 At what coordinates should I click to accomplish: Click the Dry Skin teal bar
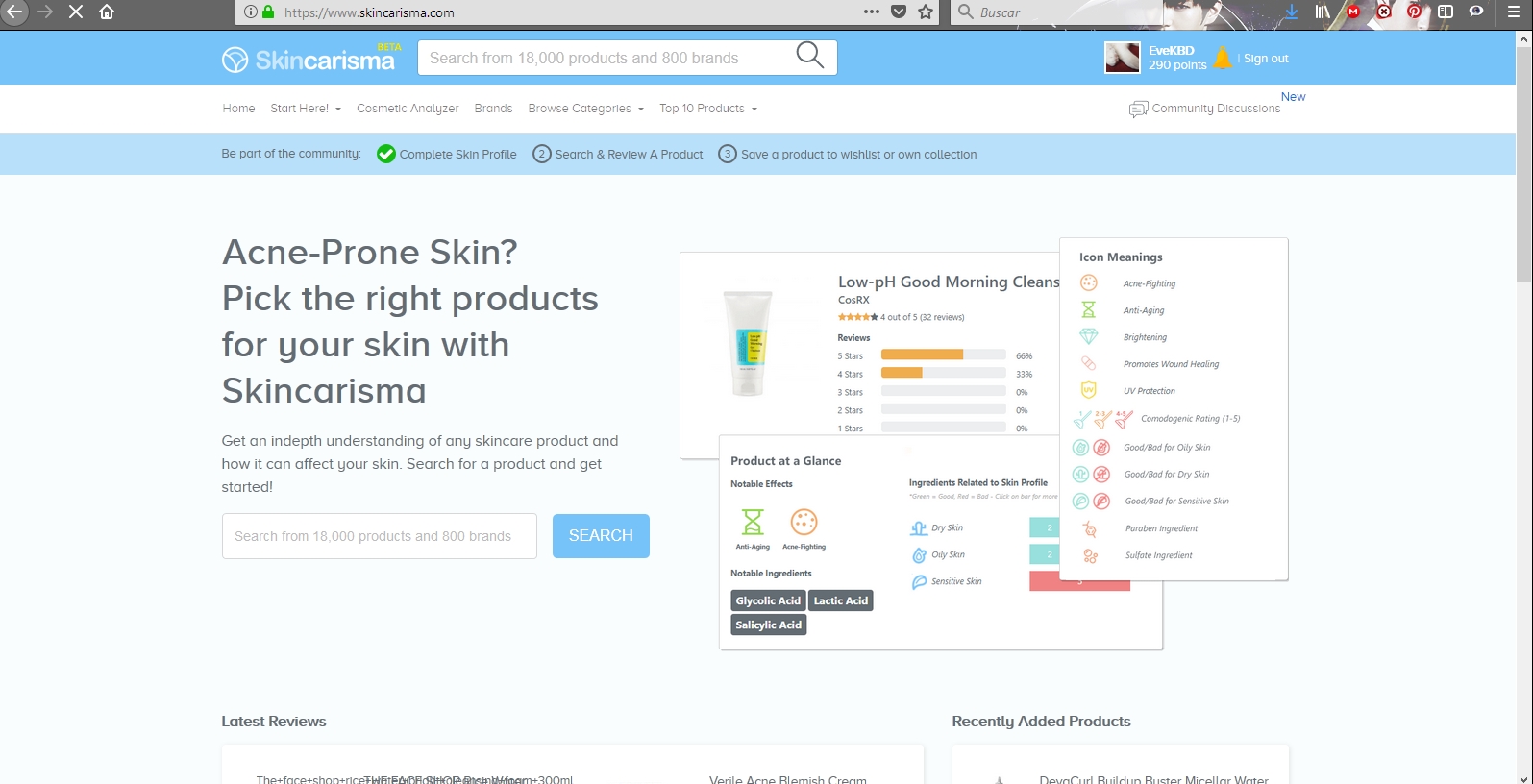point(1044,527)
